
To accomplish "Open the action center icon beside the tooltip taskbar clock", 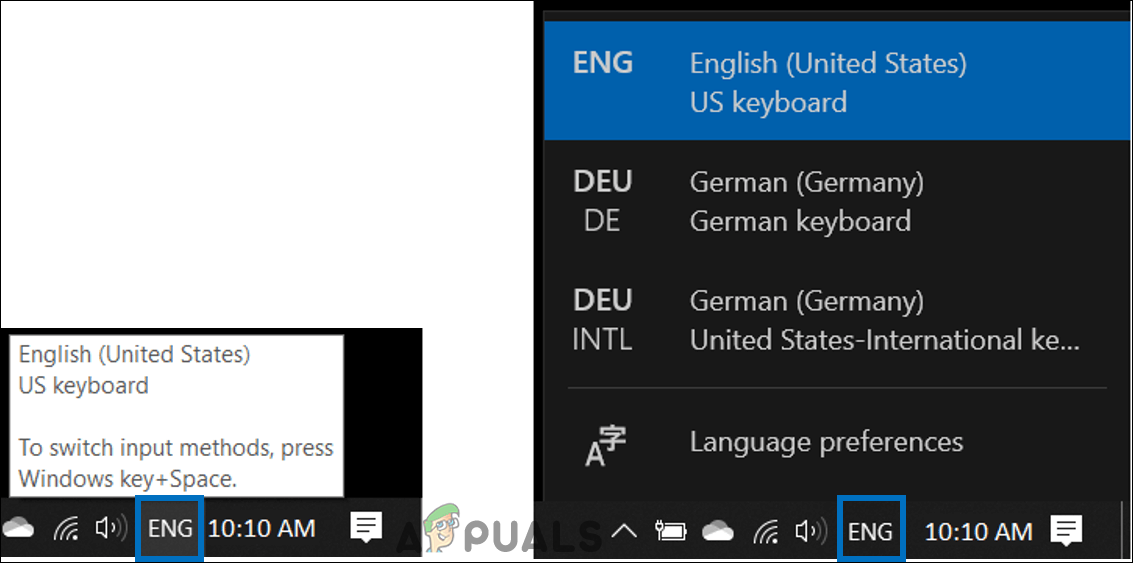I will [x=367, y=527].
